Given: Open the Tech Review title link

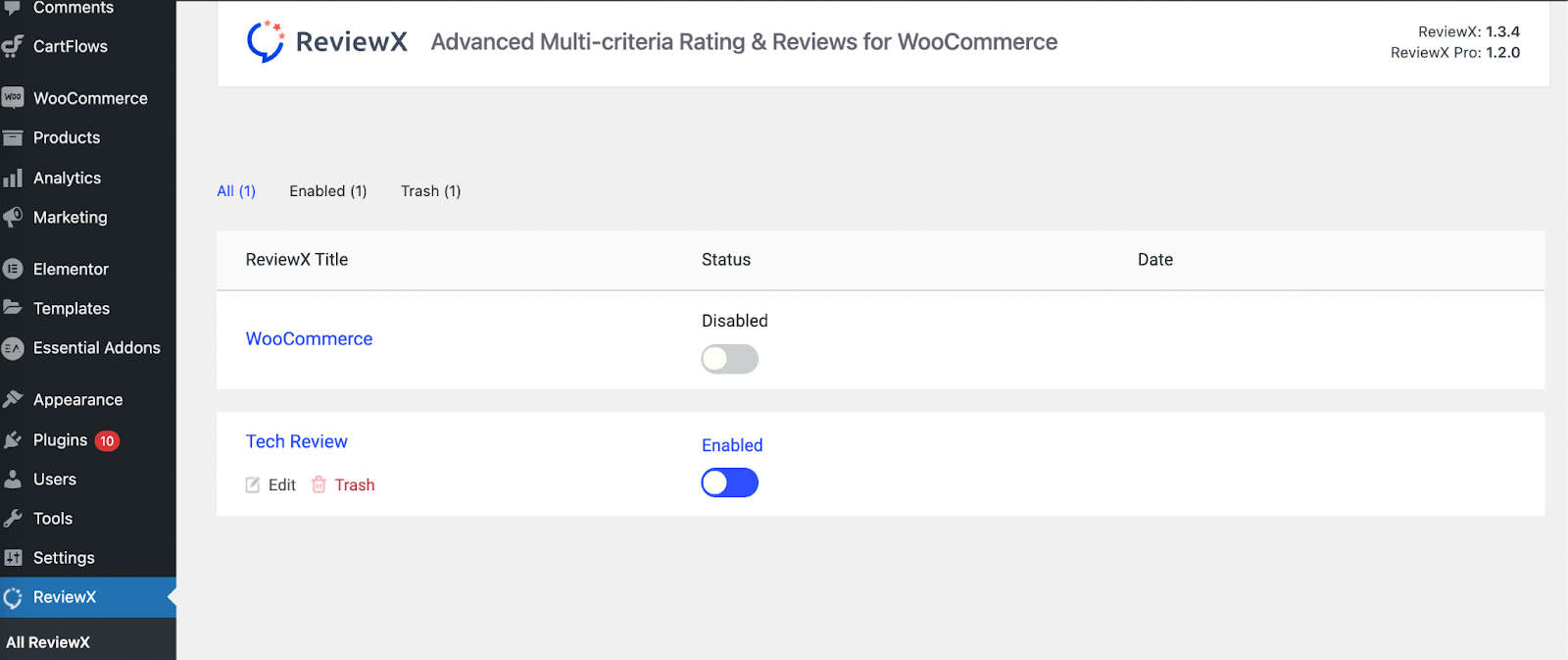Looking at the screenshot, I should point(297,441).
